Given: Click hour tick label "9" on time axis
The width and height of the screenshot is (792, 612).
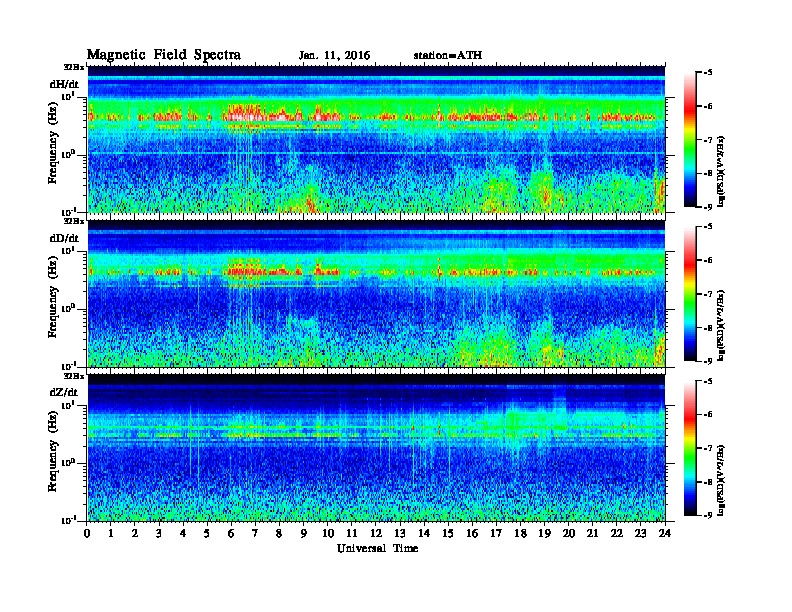Looking at the screenshot, I should (304, 534).
